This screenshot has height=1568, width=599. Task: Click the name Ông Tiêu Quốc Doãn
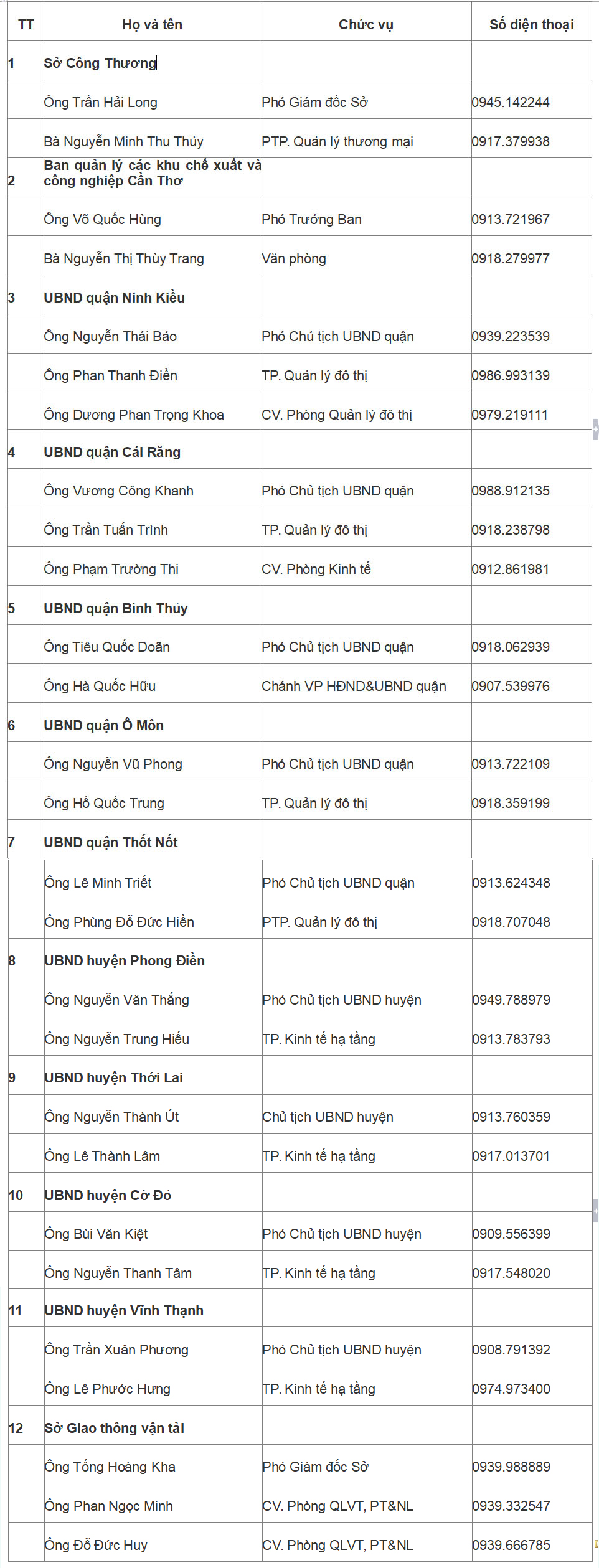click(x=107, y=647)
